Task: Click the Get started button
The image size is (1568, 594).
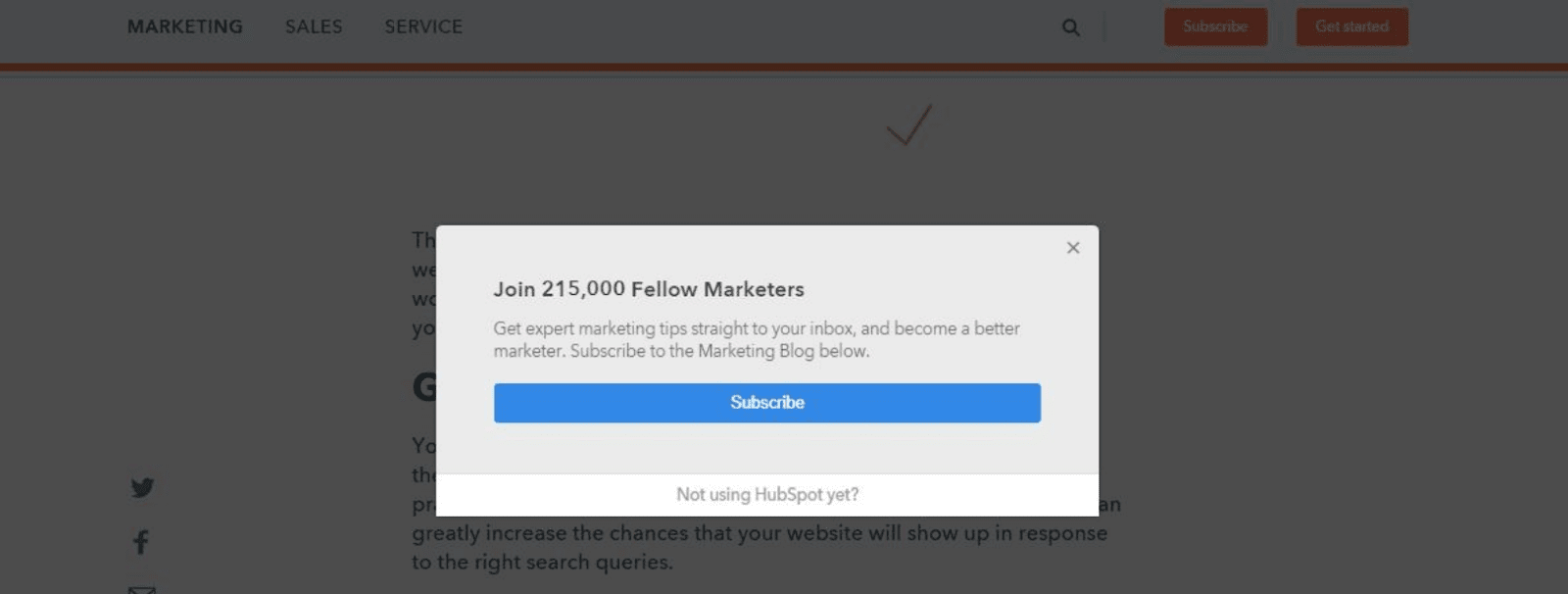Action: tap(1351, 26)
